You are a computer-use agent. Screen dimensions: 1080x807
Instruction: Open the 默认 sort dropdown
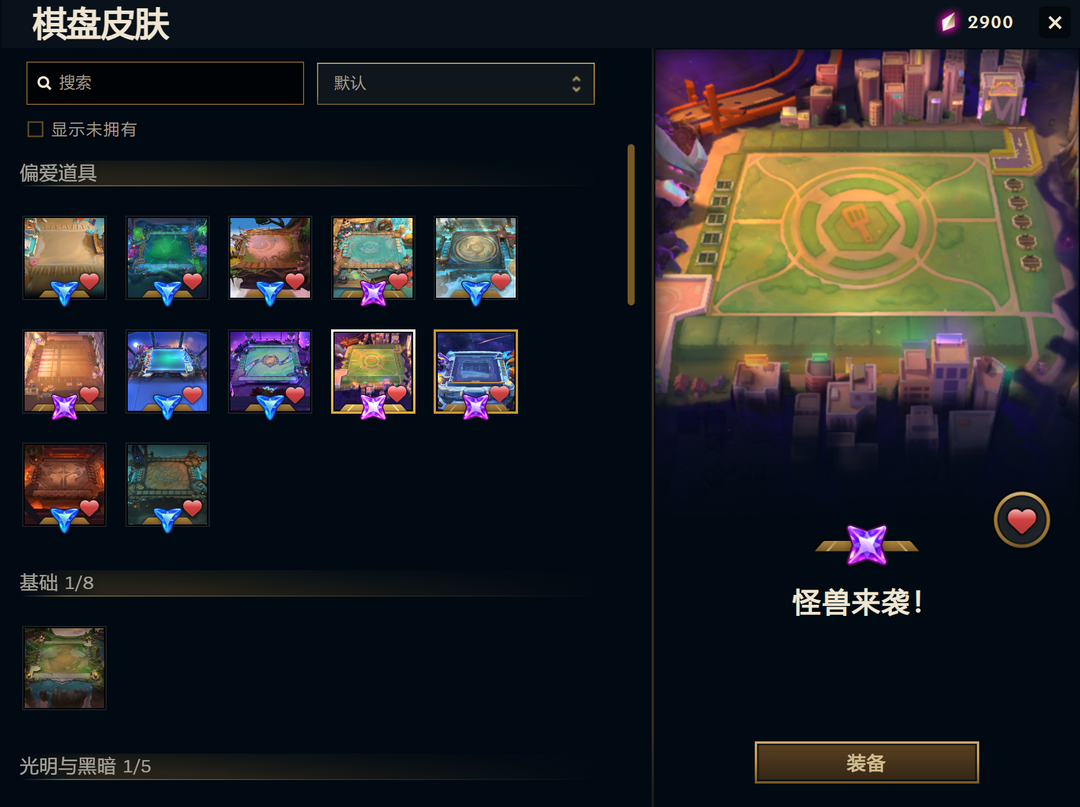click(455, 83)
